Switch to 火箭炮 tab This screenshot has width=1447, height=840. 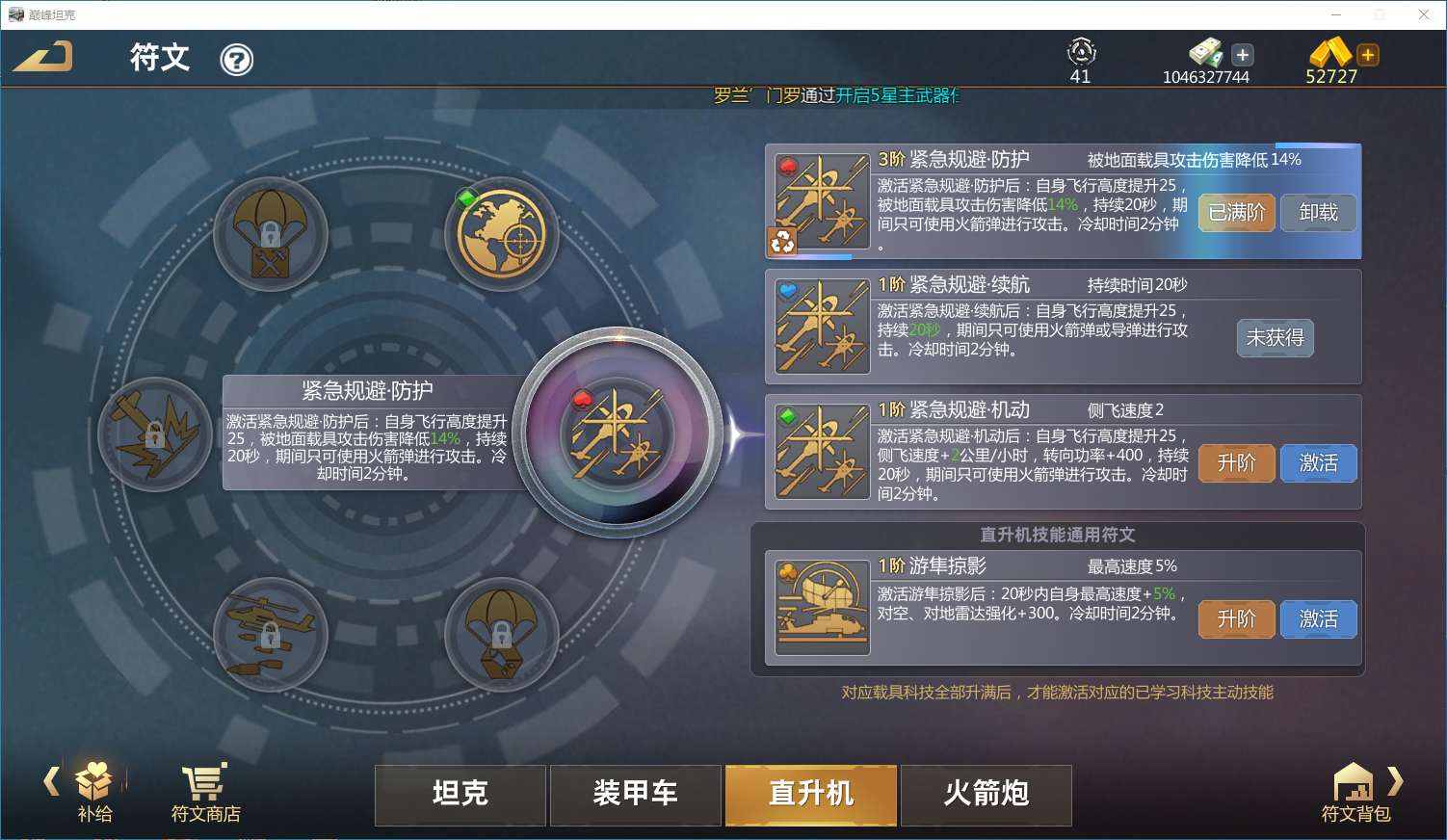click(987, 795)
